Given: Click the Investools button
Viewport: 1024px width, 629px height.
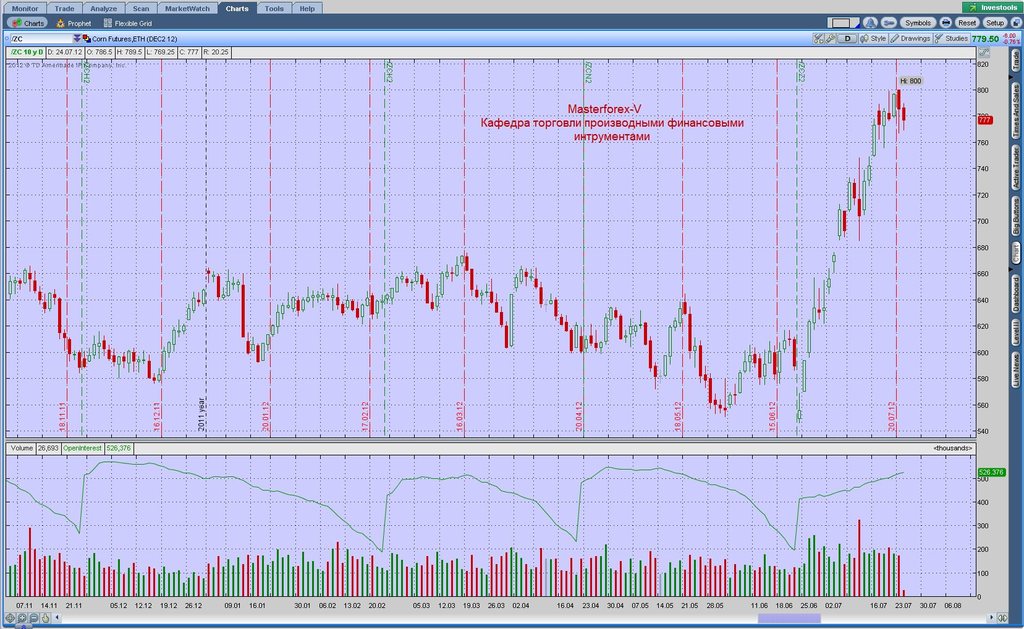Looking at the screenshot, I should tap(993, 7).
